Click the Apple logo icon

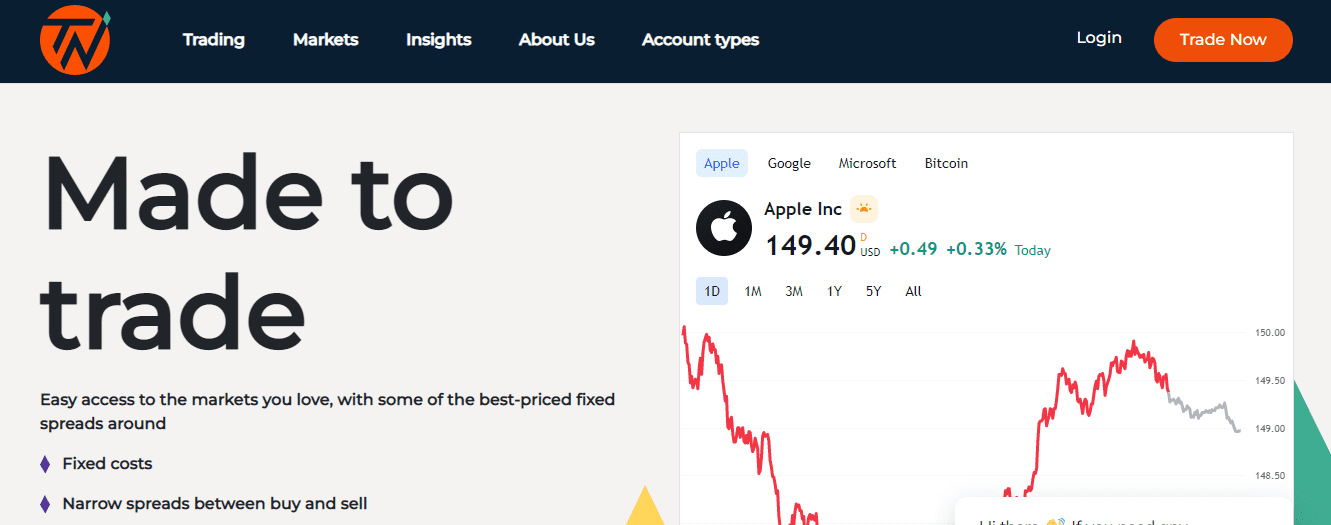pyautogui.click(x=723, y=229)
